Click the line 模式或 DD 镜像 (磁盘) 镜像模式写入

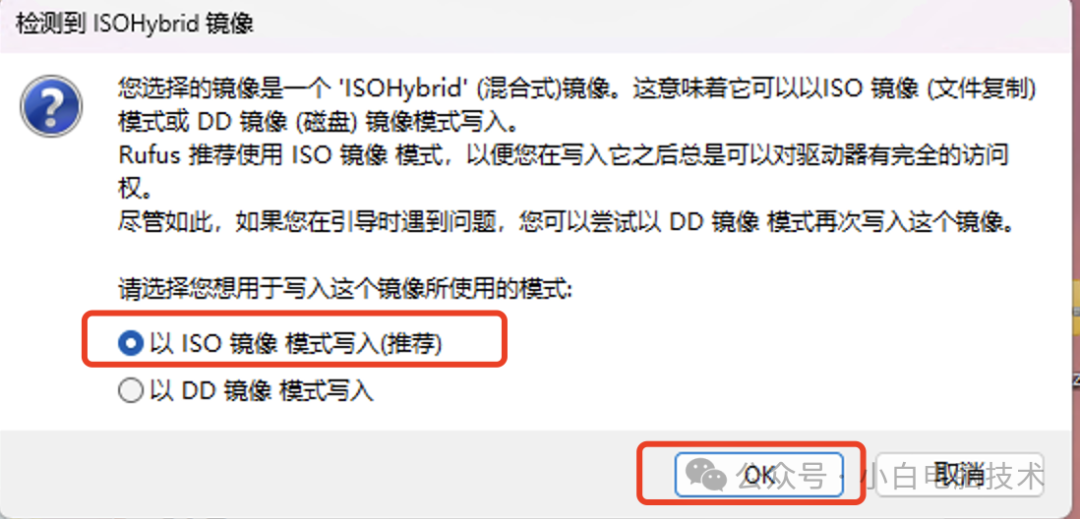tap(316, 123)
